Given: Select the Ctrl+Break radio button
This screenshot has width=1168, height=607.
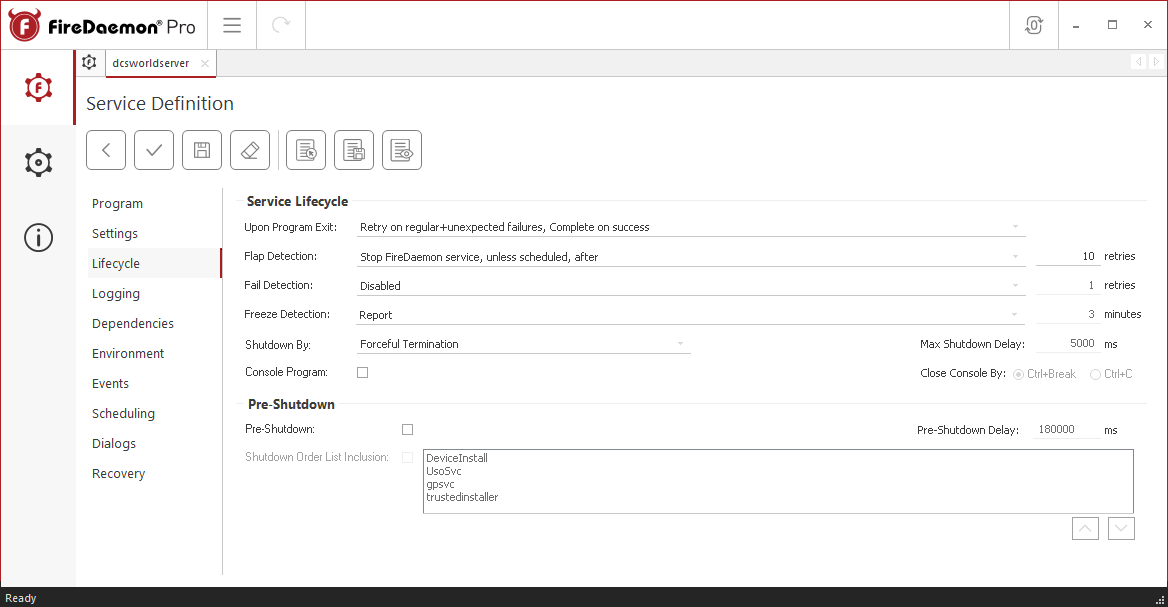Looking at the screenshot, I should [x=1018, y=374].
